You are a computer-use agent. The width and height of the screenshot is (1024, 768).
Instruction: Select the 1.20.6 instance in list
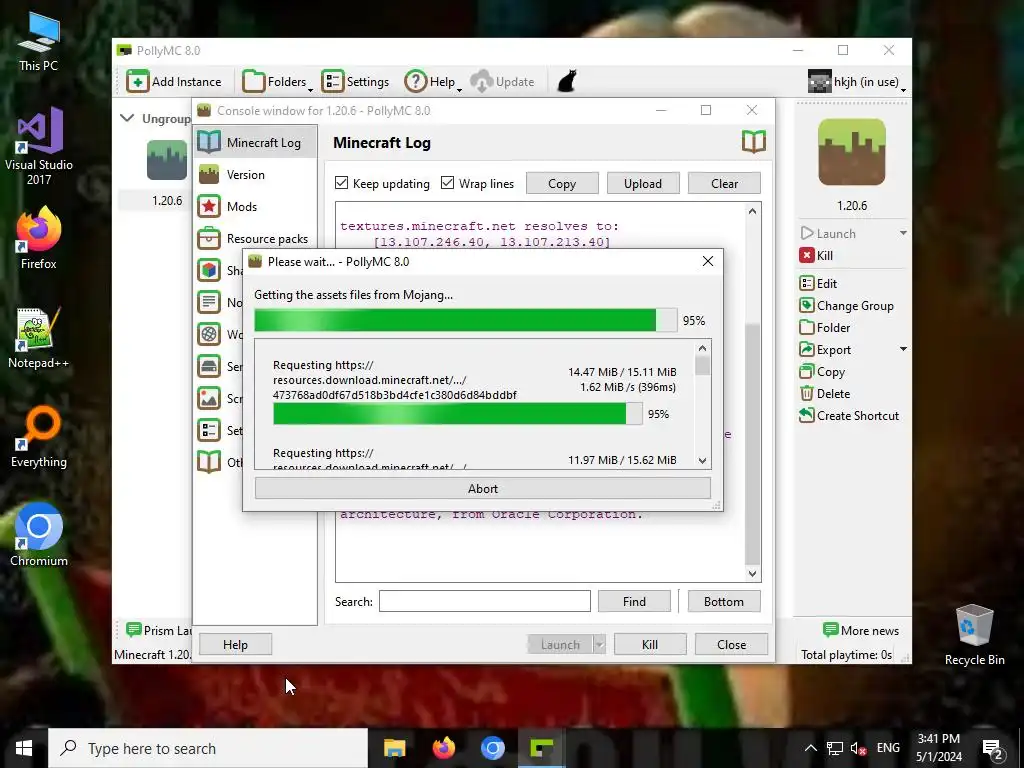(167, 174)
